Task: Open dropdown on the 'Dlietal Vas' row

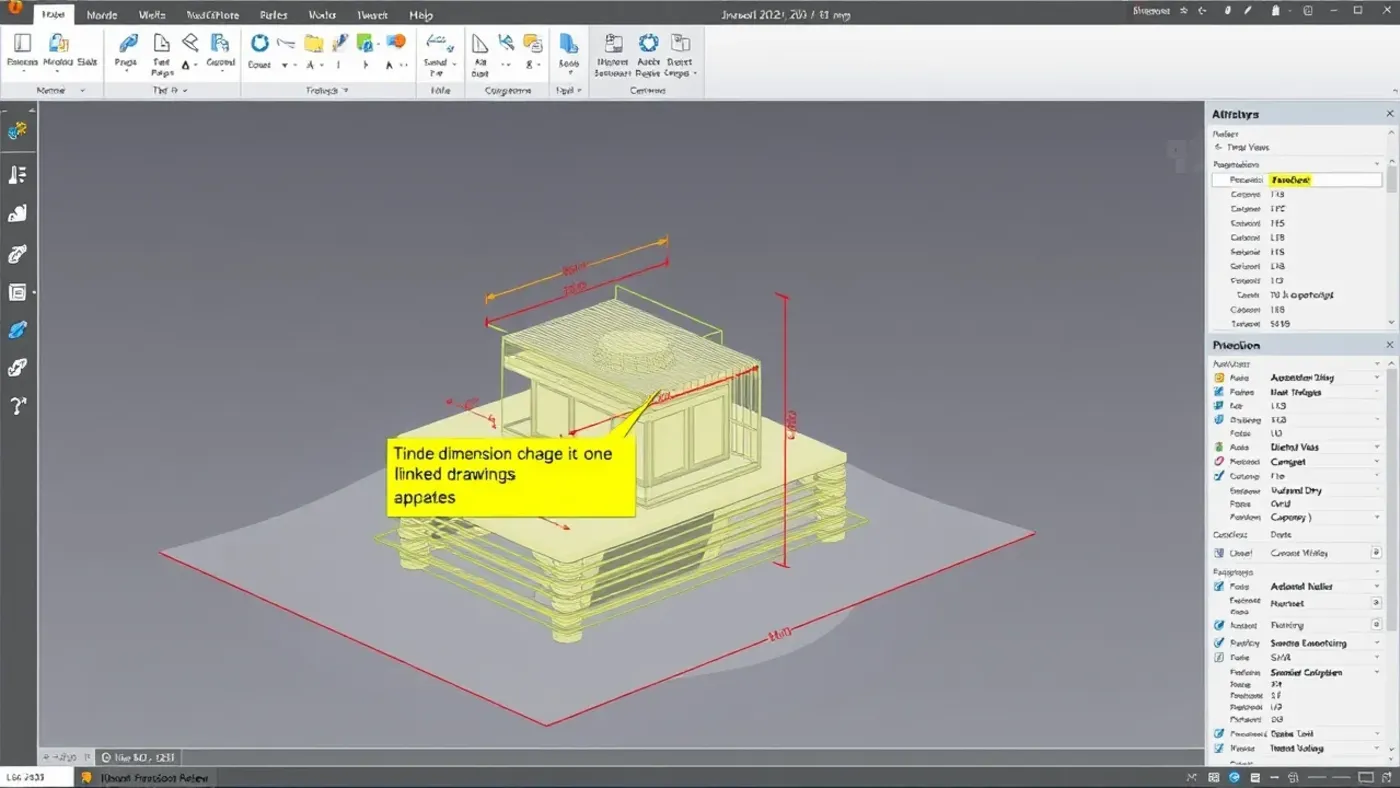Action: coord(1377,448)
